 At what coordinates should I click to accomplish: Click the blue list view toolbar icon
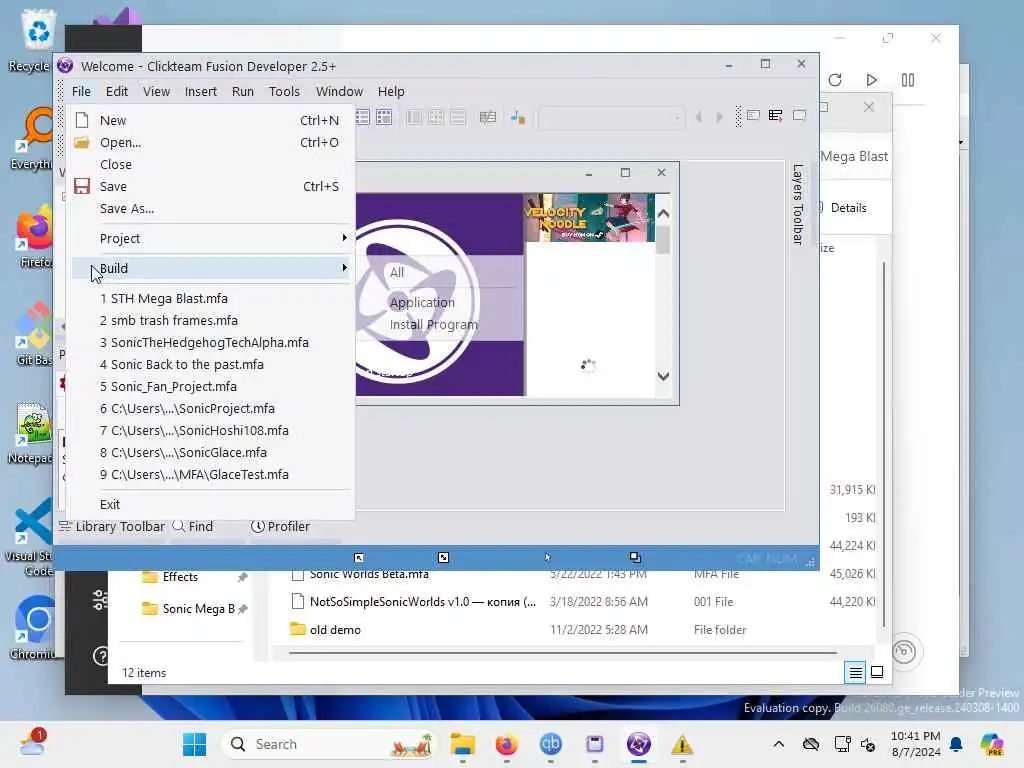362,117
